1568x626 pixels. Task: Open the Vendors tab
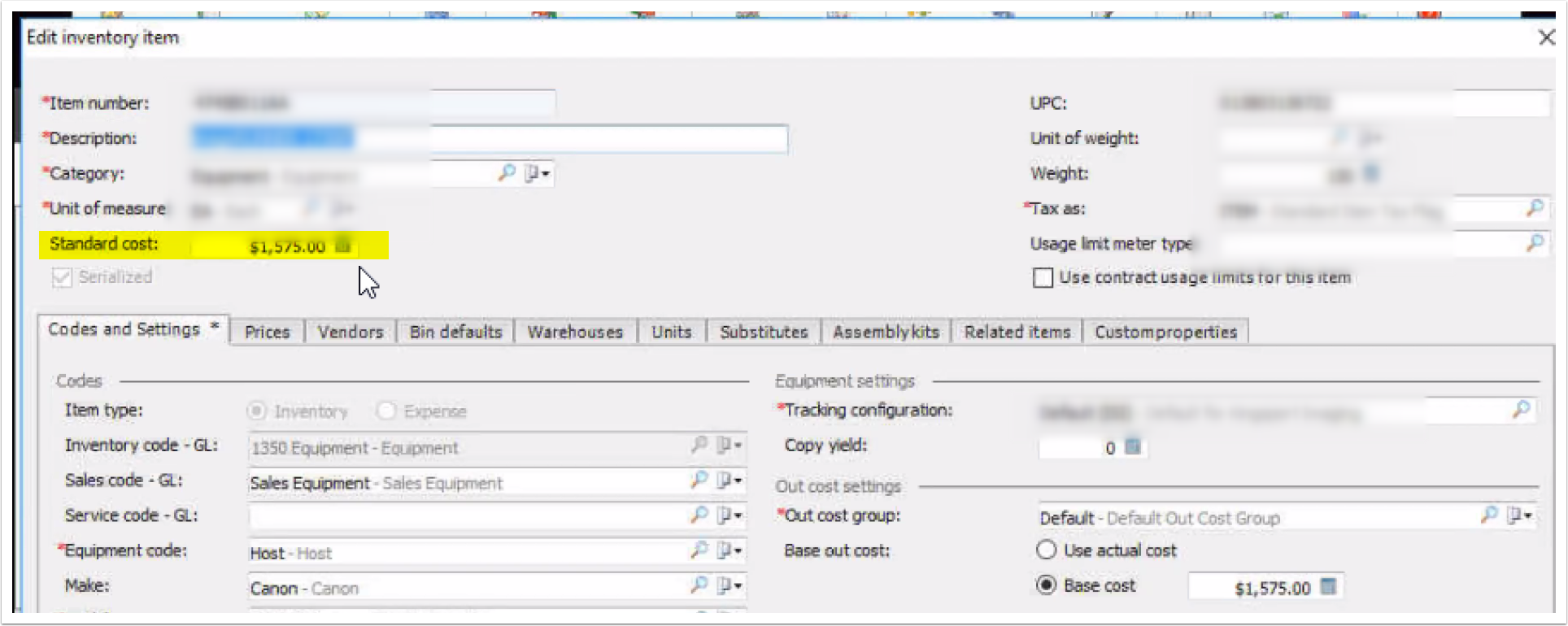(x=351, y=332)
